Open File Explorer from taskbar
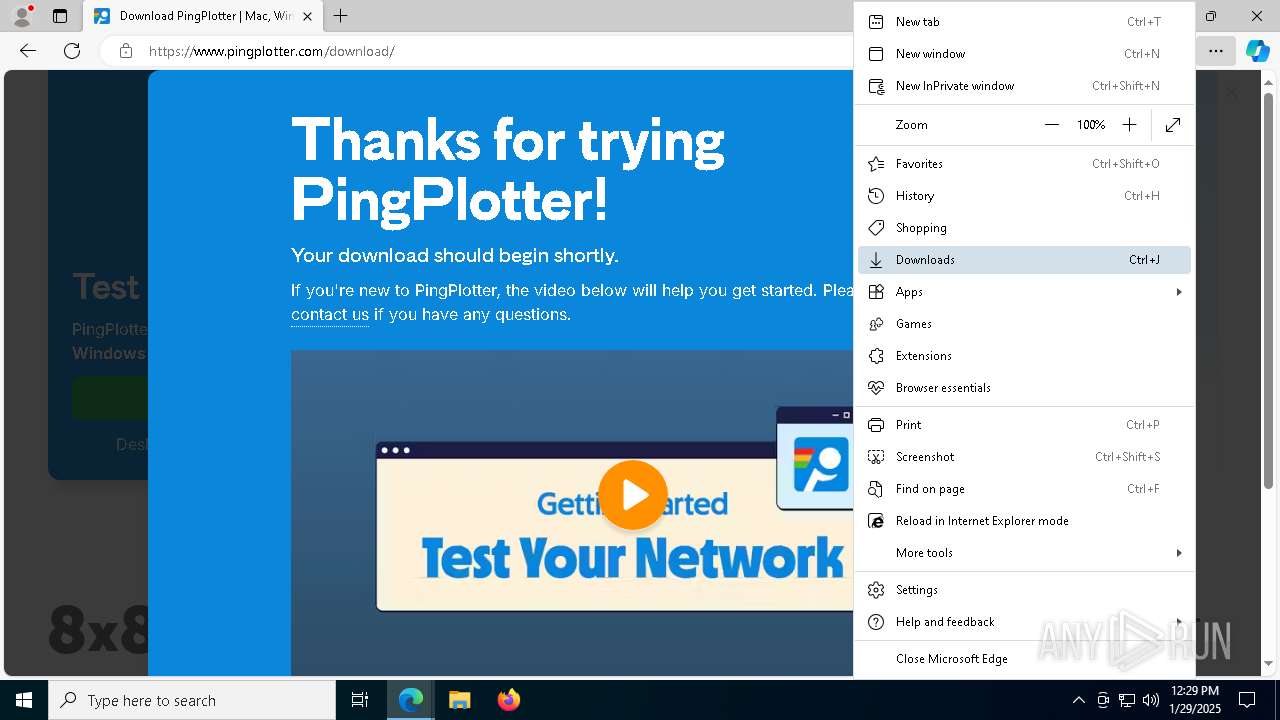1280x720 pixels. [x=460, y=700]
